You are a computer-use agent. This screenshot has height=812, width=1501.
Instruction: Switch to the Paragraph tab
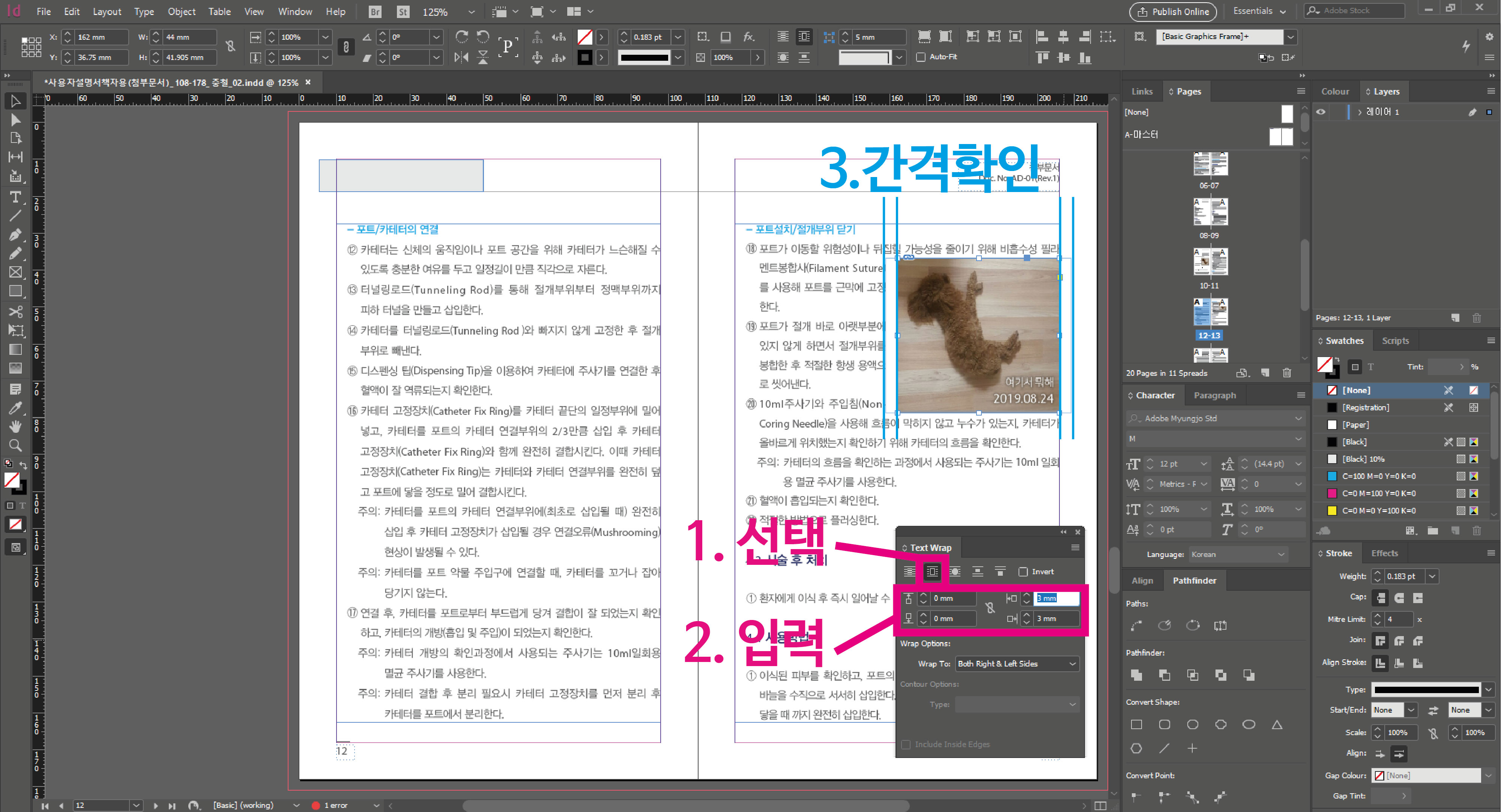[x=1214, y=395]
